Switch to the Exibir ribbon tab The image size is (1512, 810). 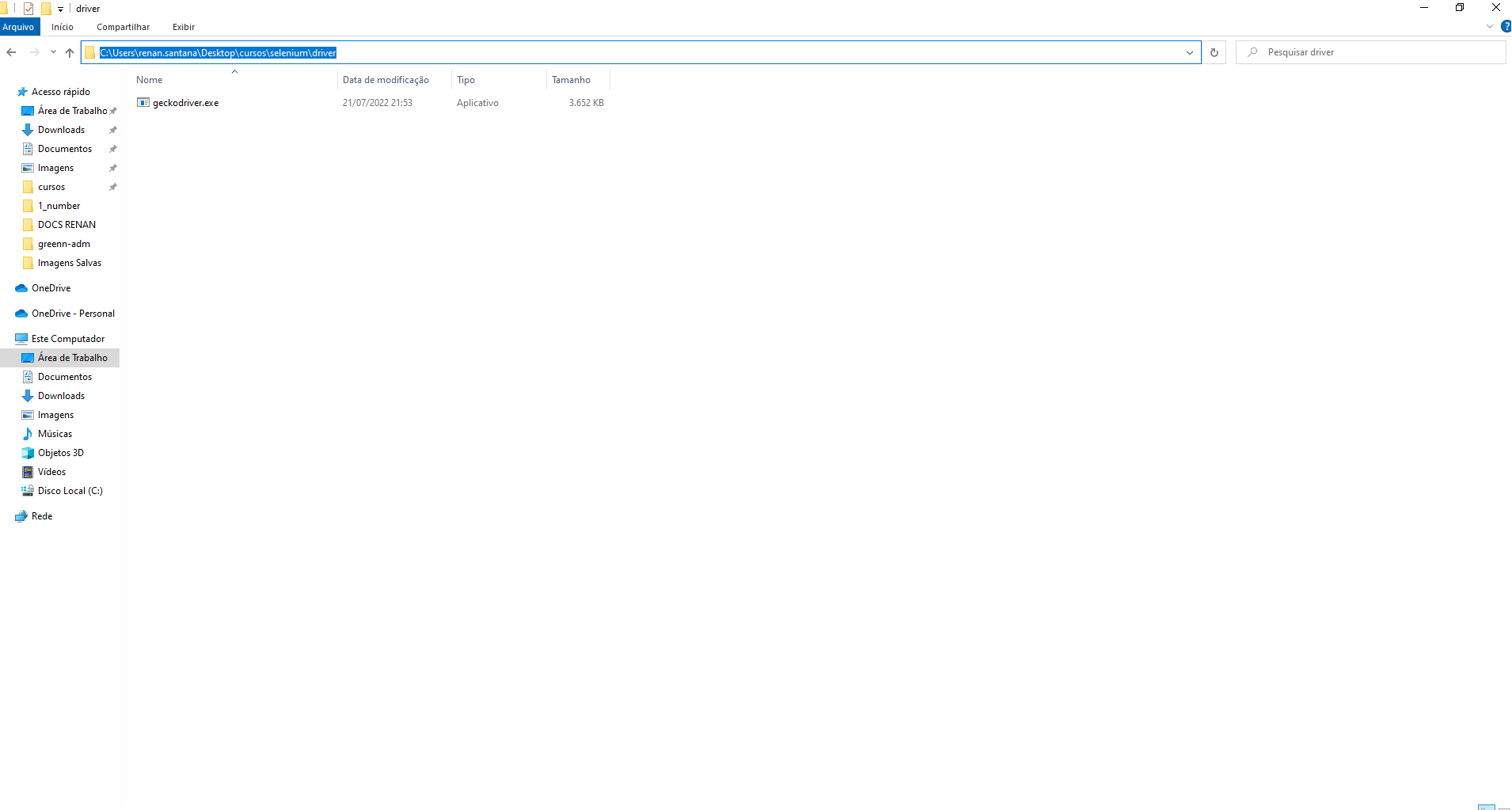coord(184,27)
